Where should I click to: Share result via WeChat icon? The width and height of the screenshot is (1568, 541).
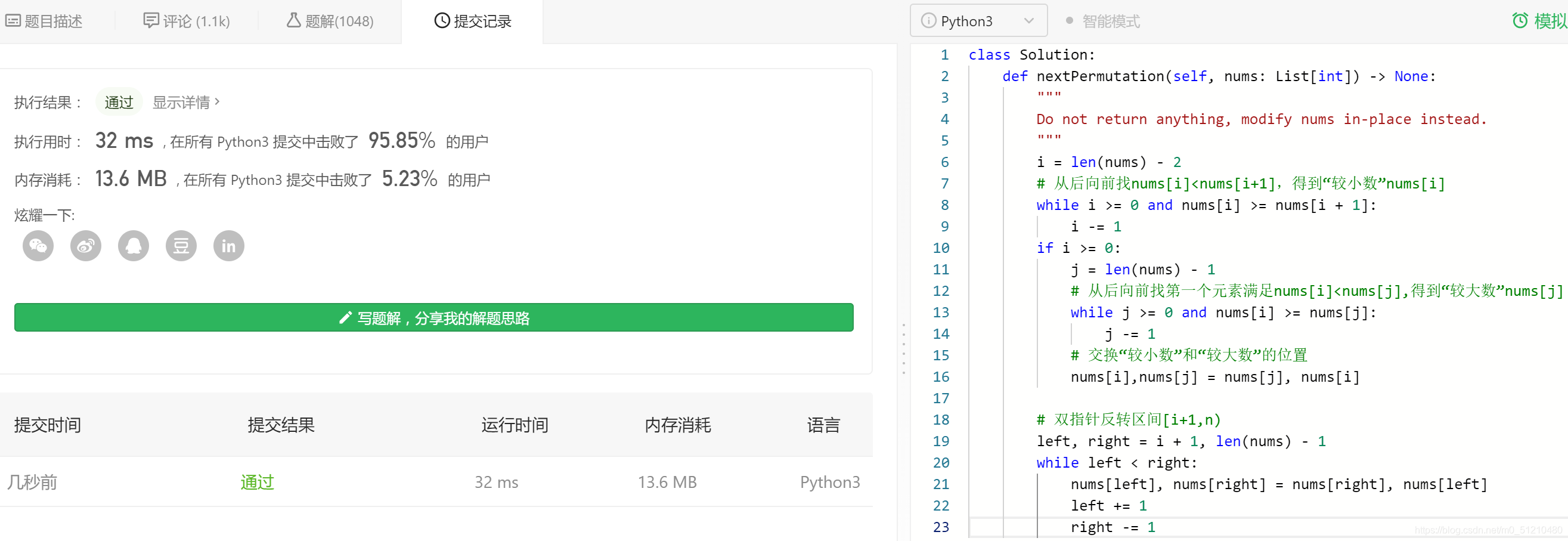tap(38, 246)
